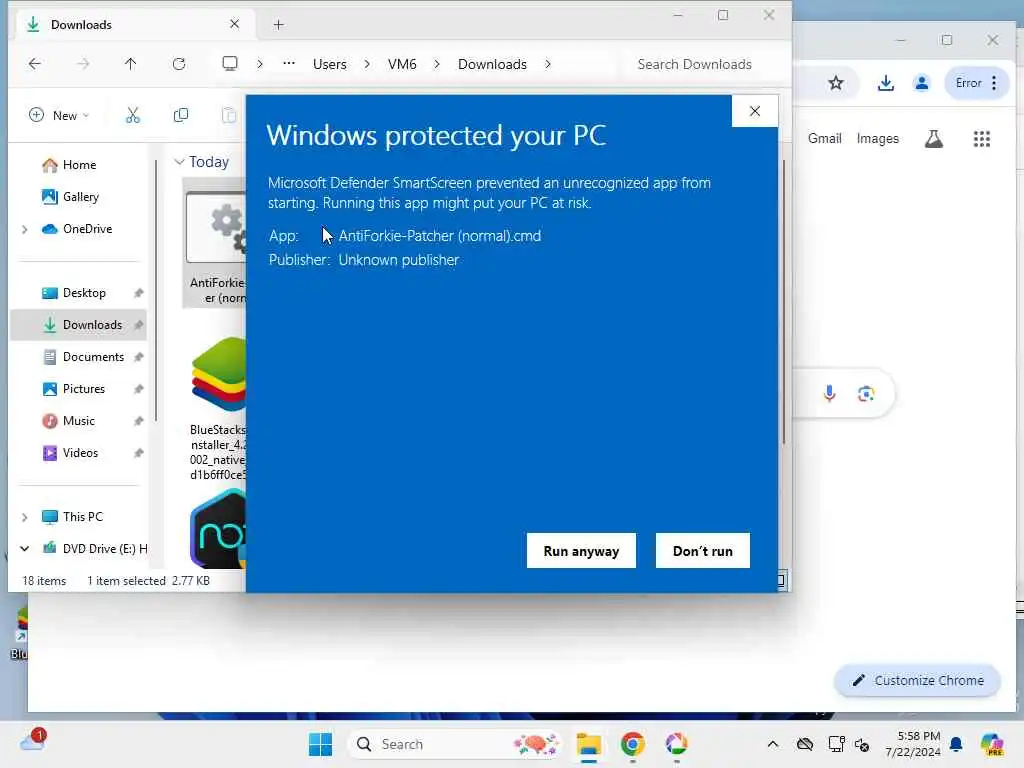The image size is (1024, 768).
Task: Click the Chrome Error menu button
Action: 976,83
